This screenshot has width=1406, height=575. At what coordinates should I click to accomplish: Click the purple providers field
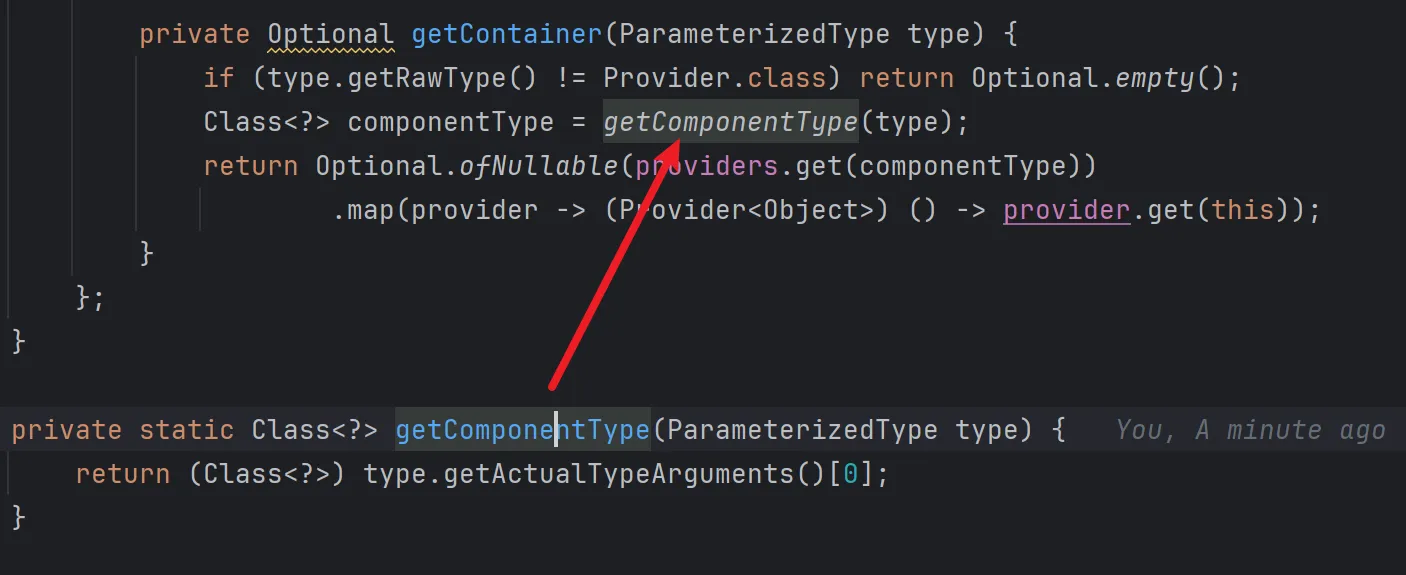706,166
